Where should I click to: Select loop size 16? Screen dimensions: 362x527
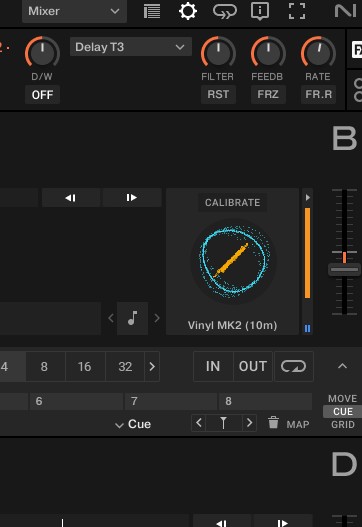coord(85,366)
